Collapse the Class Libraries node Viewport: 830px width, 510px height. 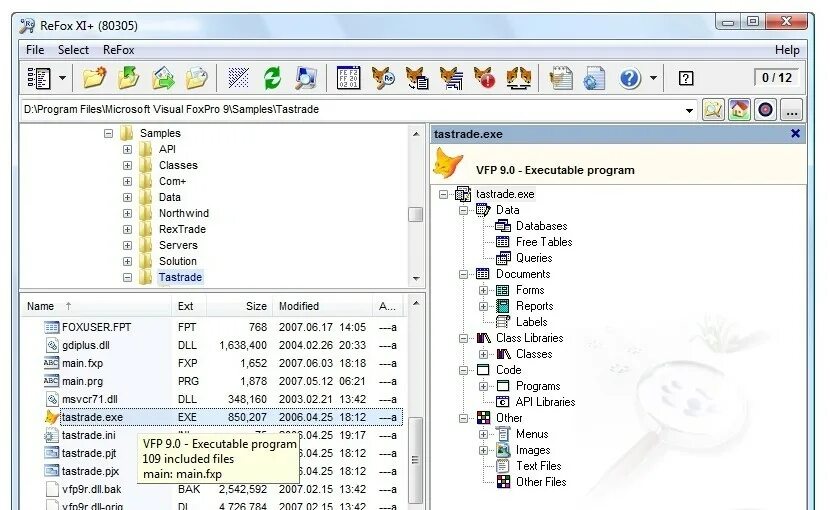[463, 338]
